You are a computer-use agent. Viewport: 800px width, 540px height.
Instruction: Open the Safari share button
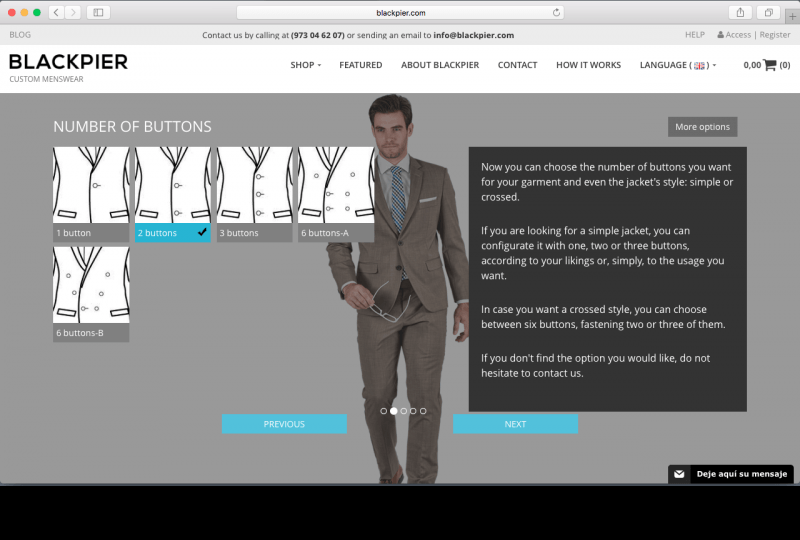point(740,12)
